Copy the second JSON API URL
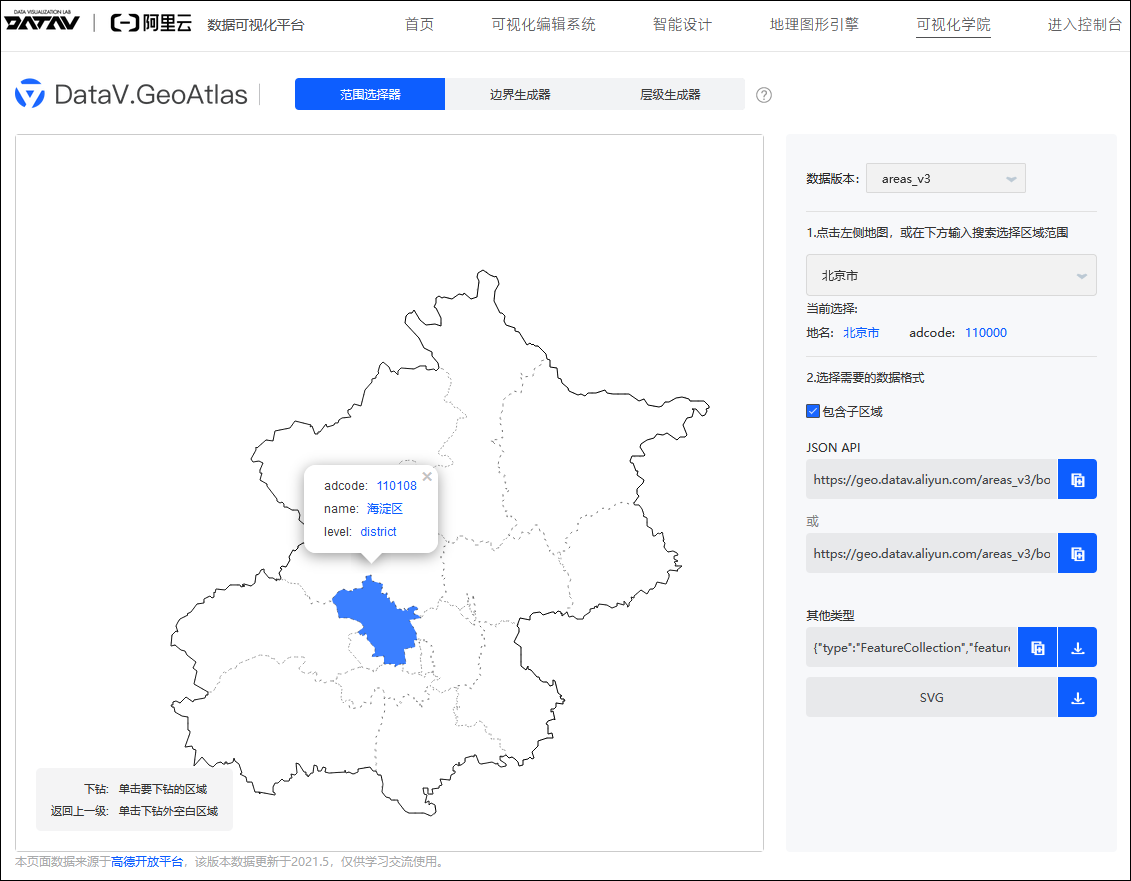Screen dimensions: 1131x881 click(x=1077, y=553)
